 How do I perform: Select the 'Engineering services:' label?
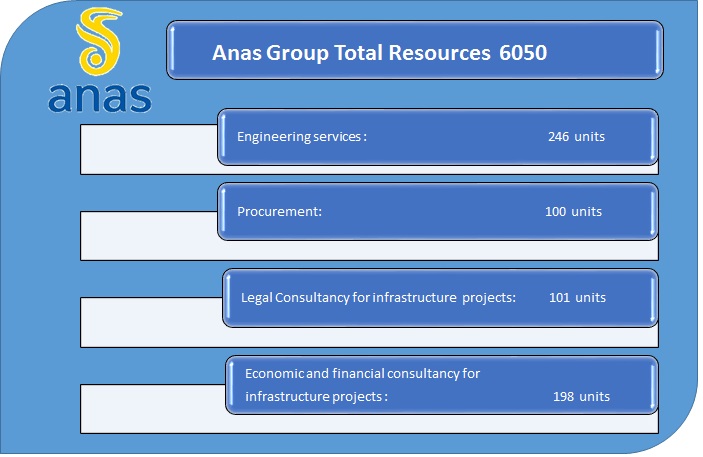302,136
